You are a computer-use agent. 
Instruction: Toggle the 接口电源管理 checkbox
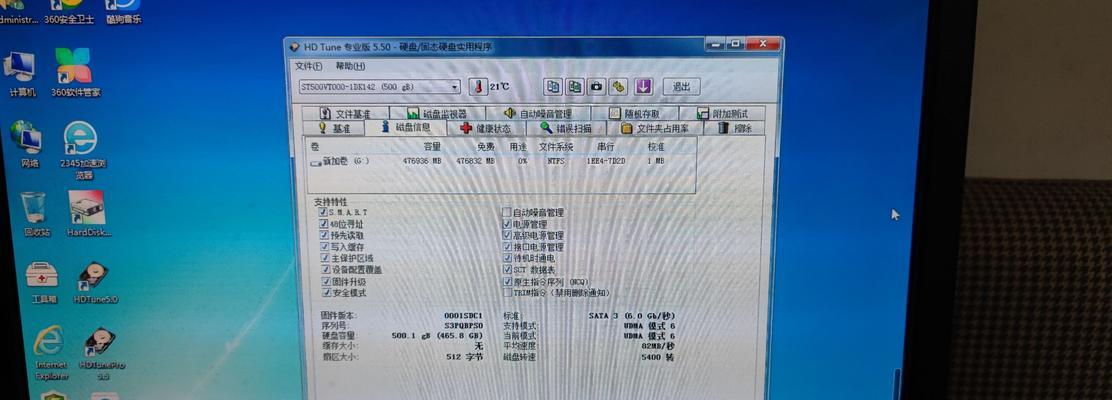point(506,247)
